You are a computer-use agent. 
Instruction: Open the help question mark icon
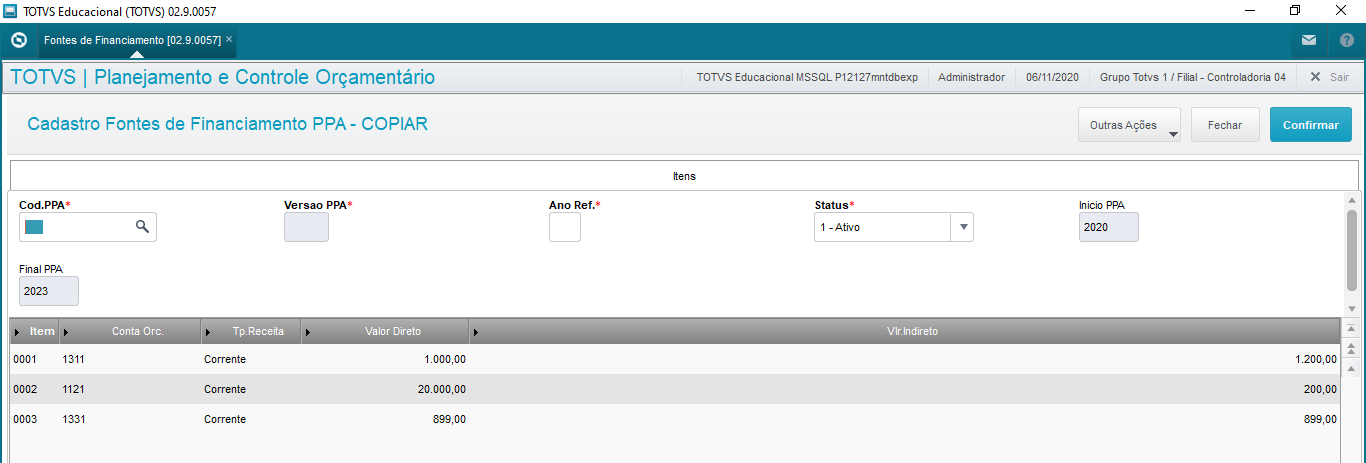pos(1347,41)
